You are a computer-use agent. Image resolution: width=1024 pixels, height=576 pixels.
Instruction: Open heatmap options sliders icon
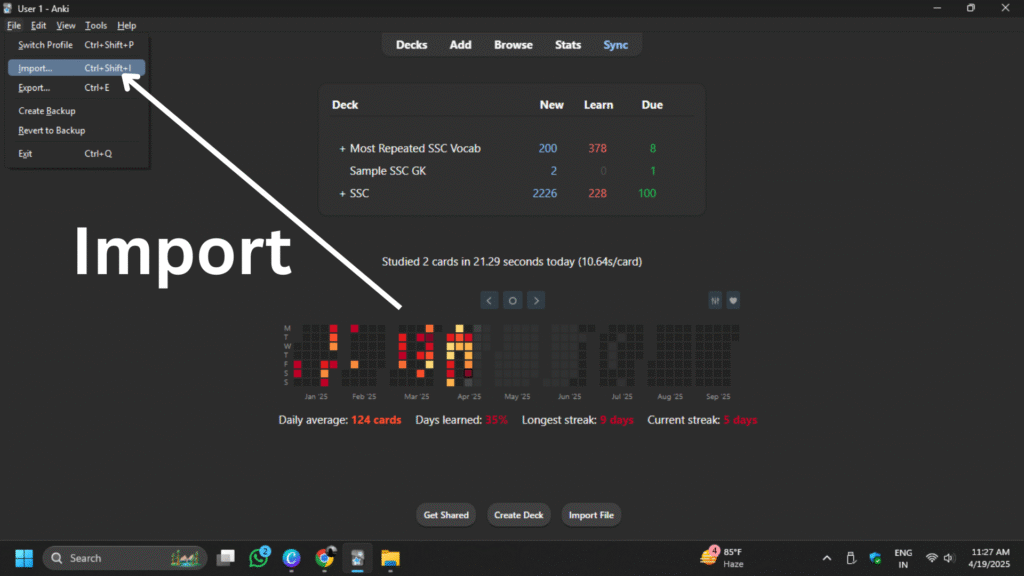715,300
